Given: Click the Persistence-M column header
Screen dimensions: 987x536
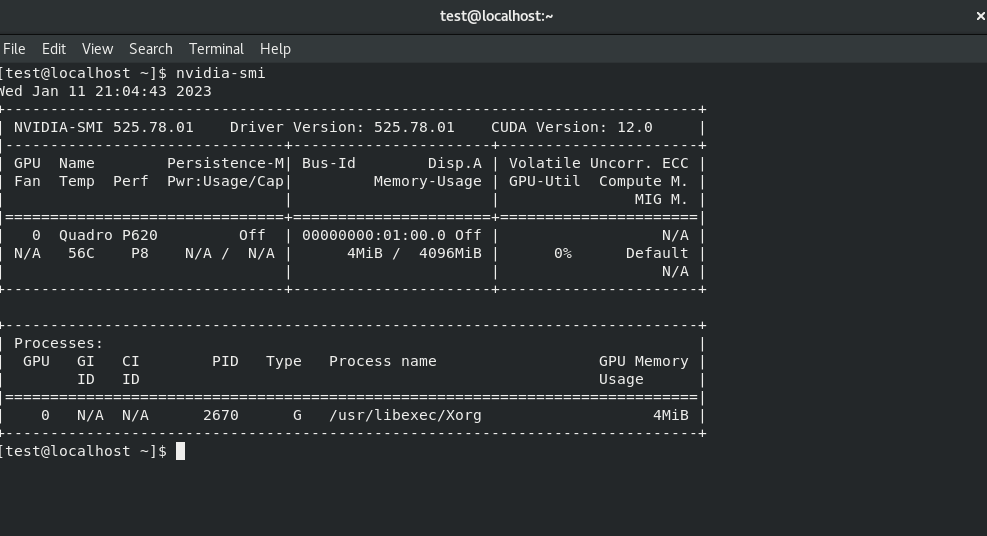Looking at the screenshot, I should pos(225,164).
